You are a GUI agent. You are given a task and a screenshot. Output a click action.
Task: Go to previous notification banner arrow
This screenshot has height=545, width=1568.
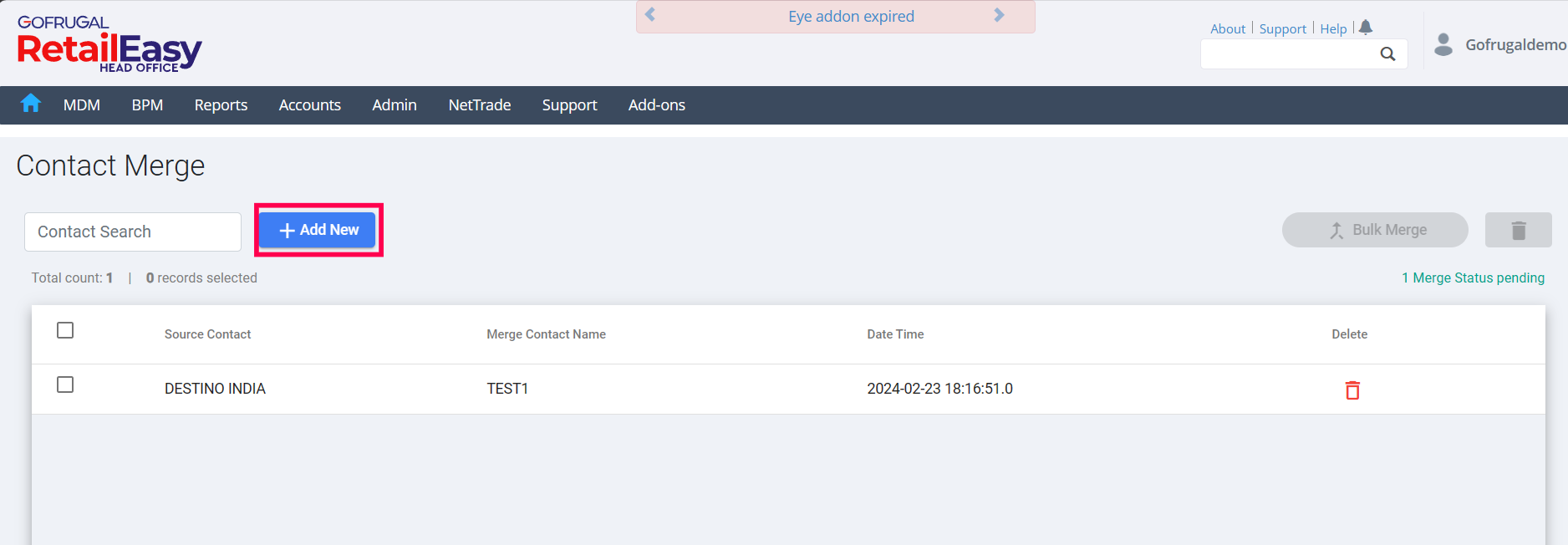[x=650, y=15]
